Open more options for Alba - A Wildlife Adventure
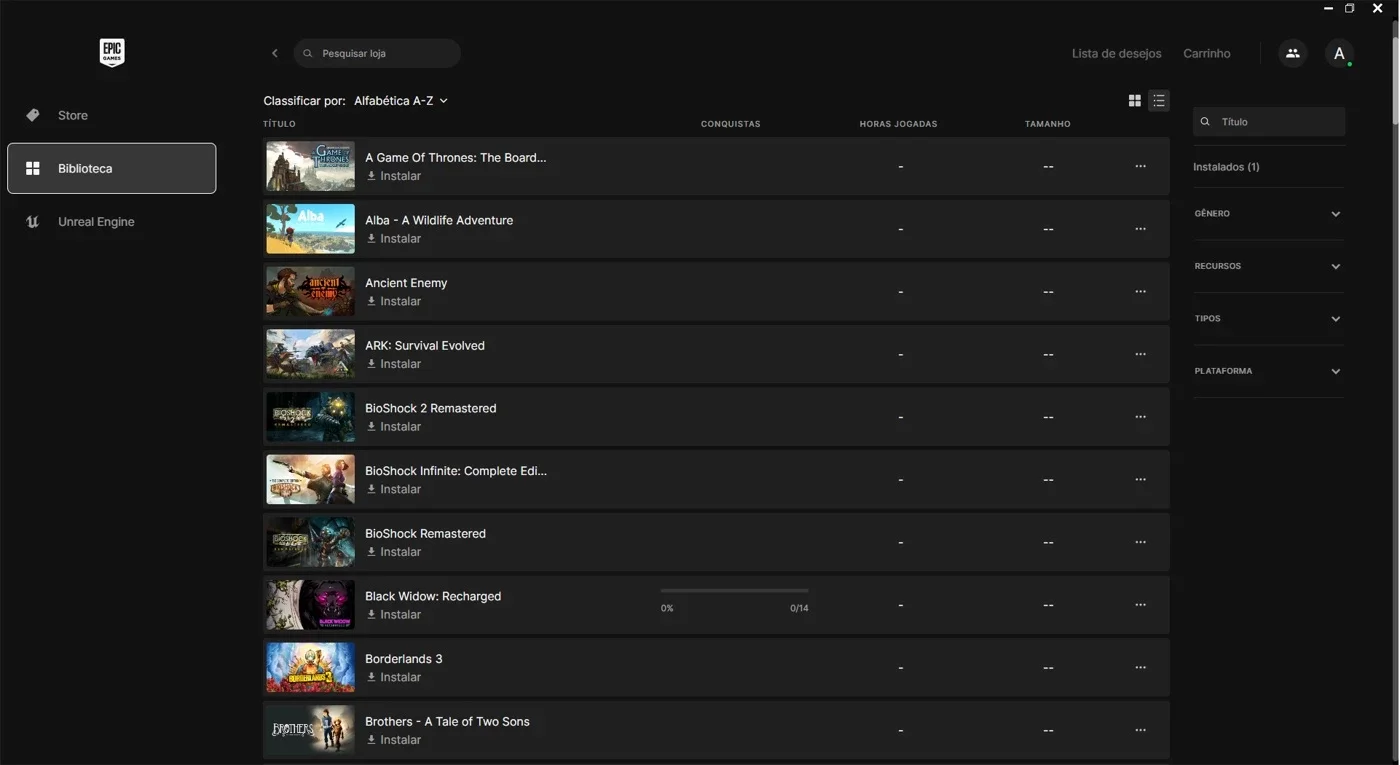The image size is (1400, 765). 1141,229
